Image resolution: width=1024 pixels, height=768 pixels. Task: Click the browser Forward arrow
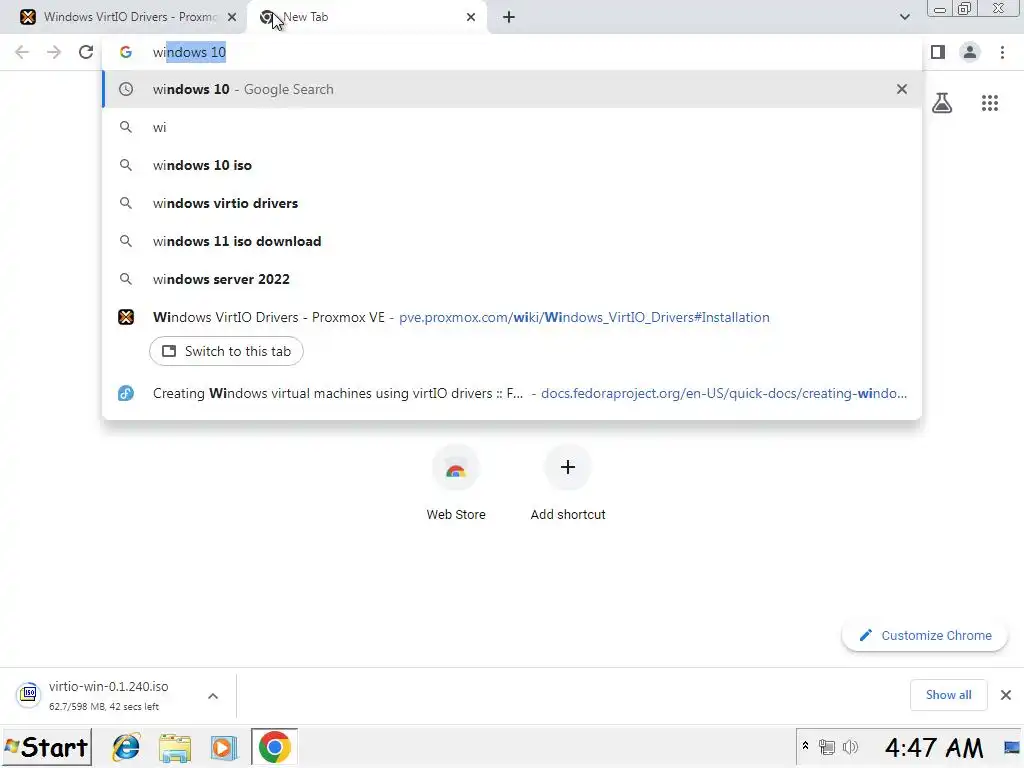click(54, 52)
